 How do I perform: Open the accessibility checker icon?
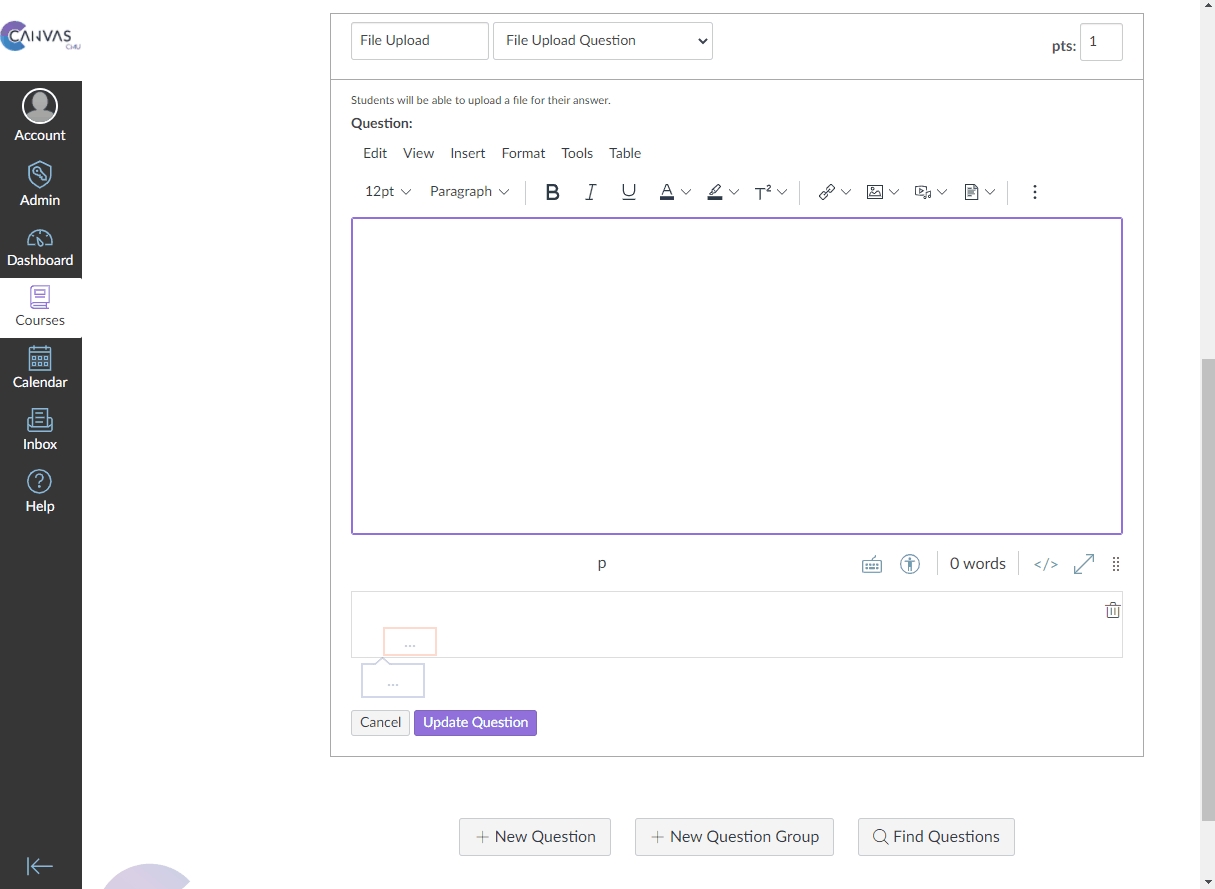click(x=909, y=564)
